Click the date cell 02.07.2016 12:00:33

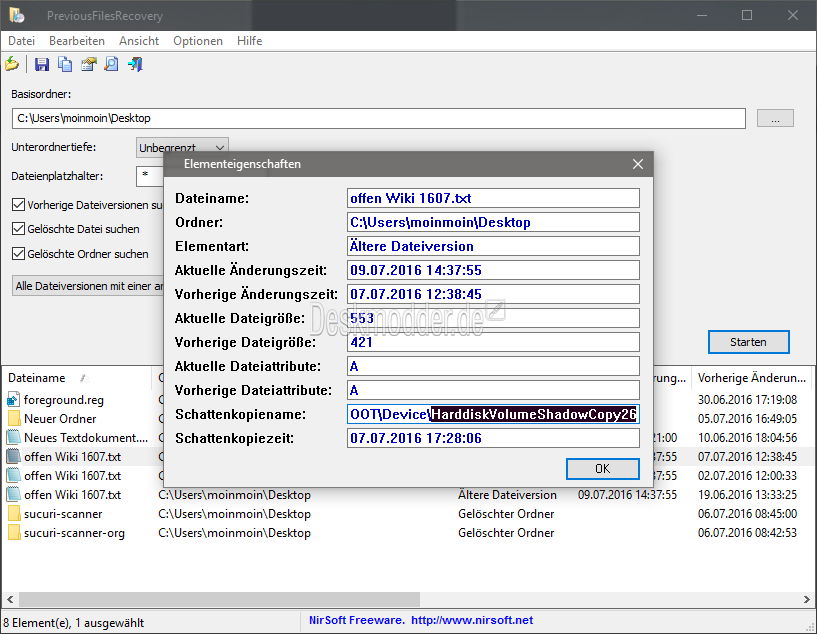point(747,476)
